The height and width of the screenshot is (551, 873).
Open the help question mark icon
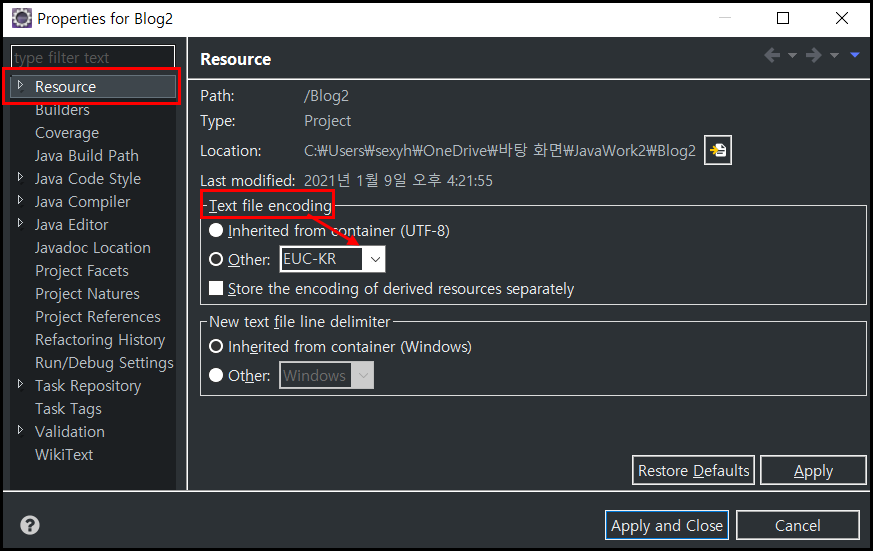pos(30,525)
